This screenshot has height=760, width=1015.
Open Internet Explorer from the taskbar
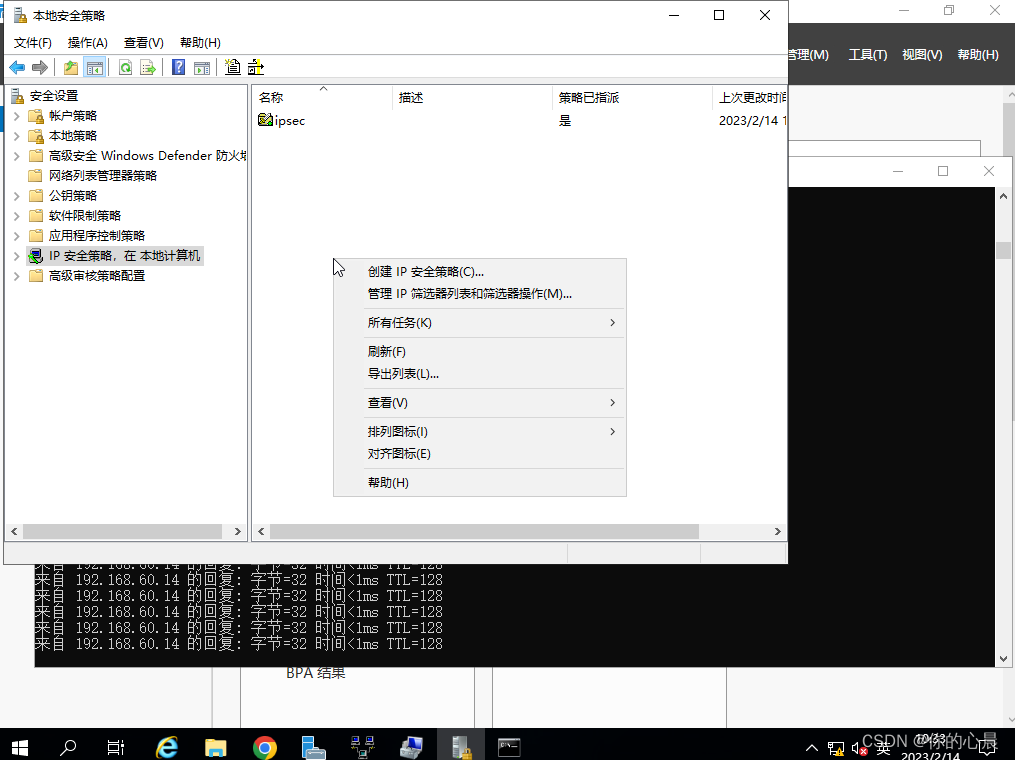(x=167, y=746)
